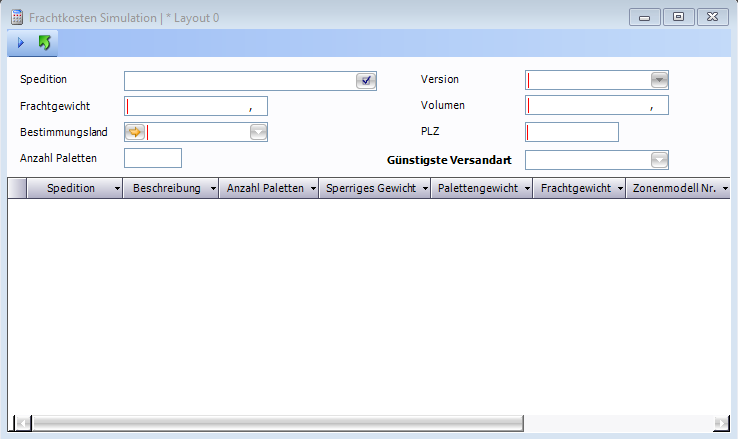
Task: Open the Version dropdown list
Action: 659,80
